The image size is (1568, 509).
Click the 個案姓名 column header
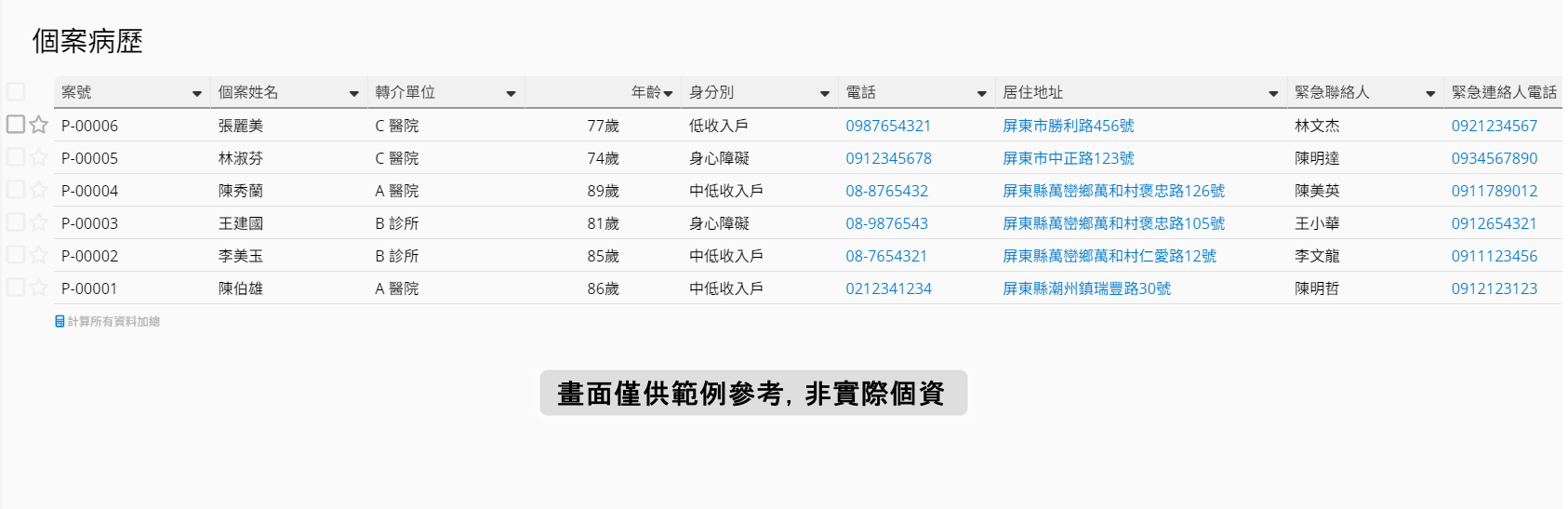(x=248, y=92)
